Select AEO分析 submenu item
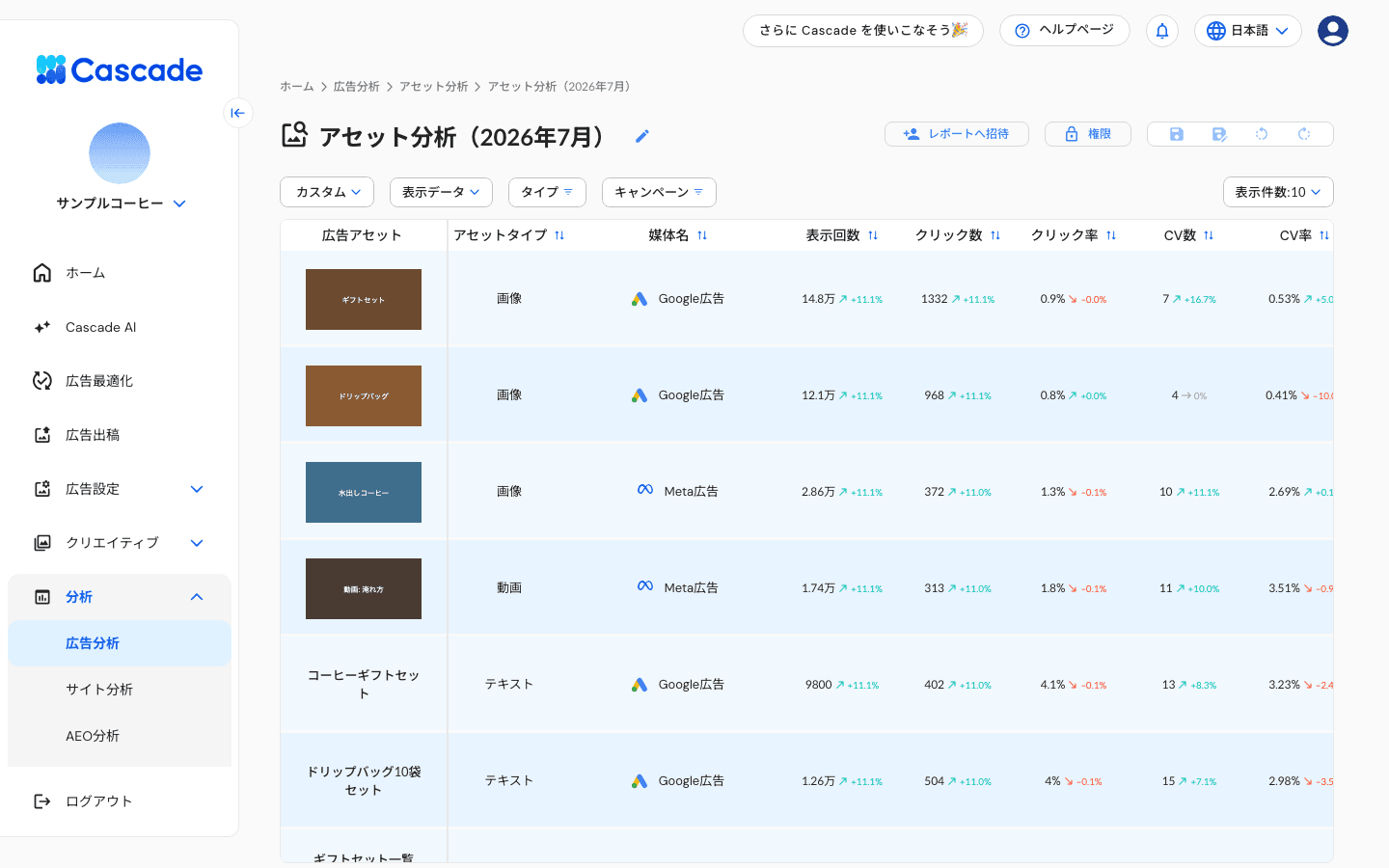Viewport: 1389px width, 868px height. tap(120, 736)
